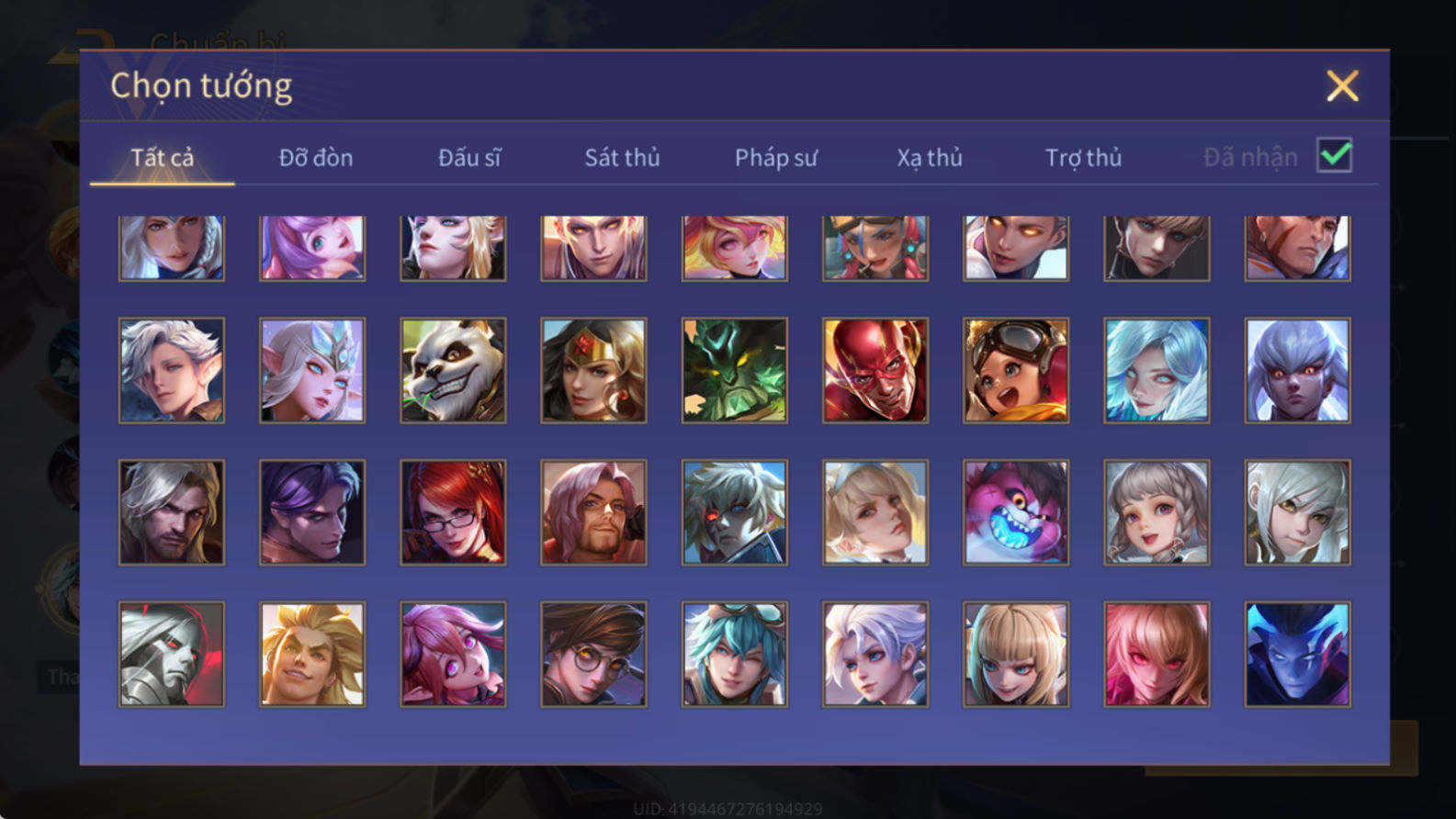Select the red-haired hero wearing glasses
Screen dimensions: 1456x819
point(453,512)
